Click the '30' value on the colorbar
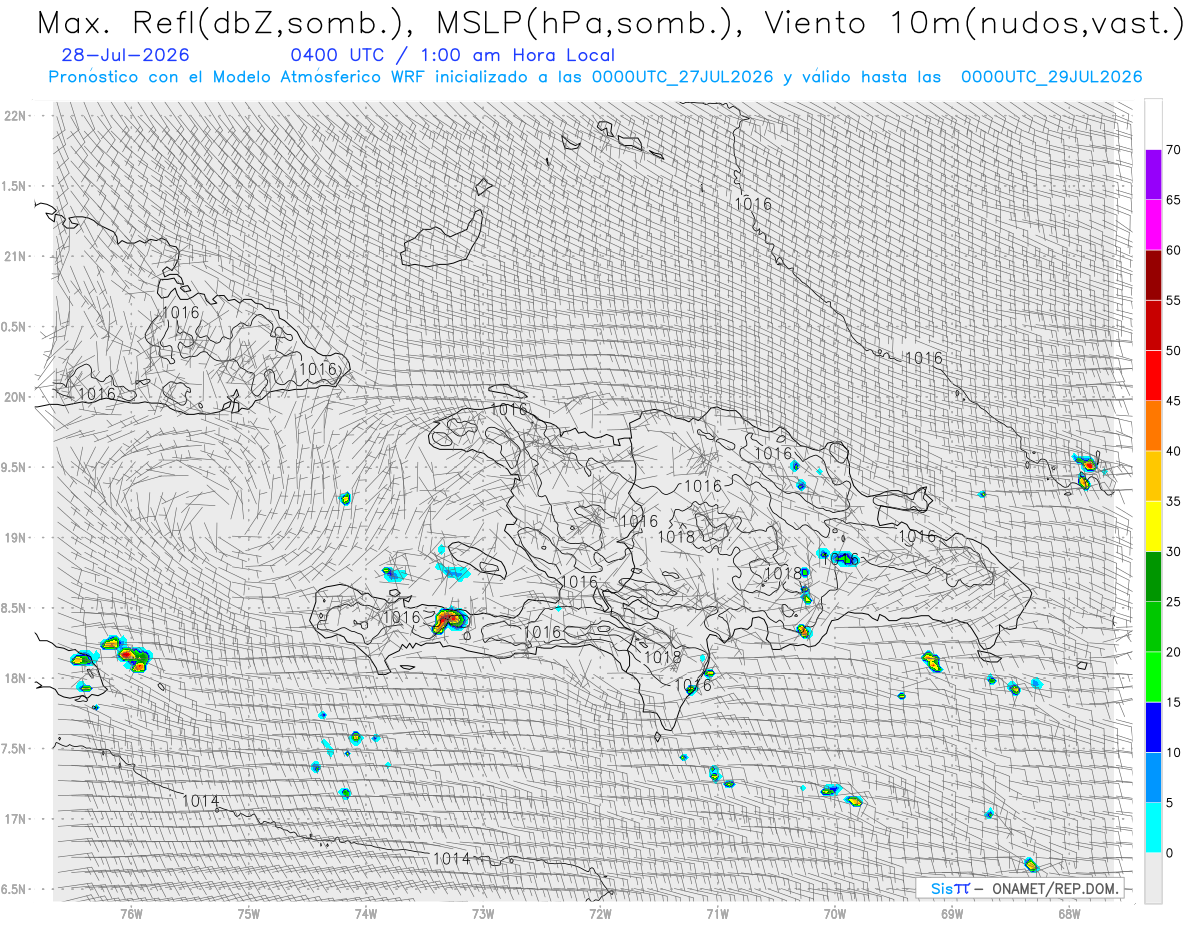The width and height of the screenshot is (1200, 927). 1173,552
